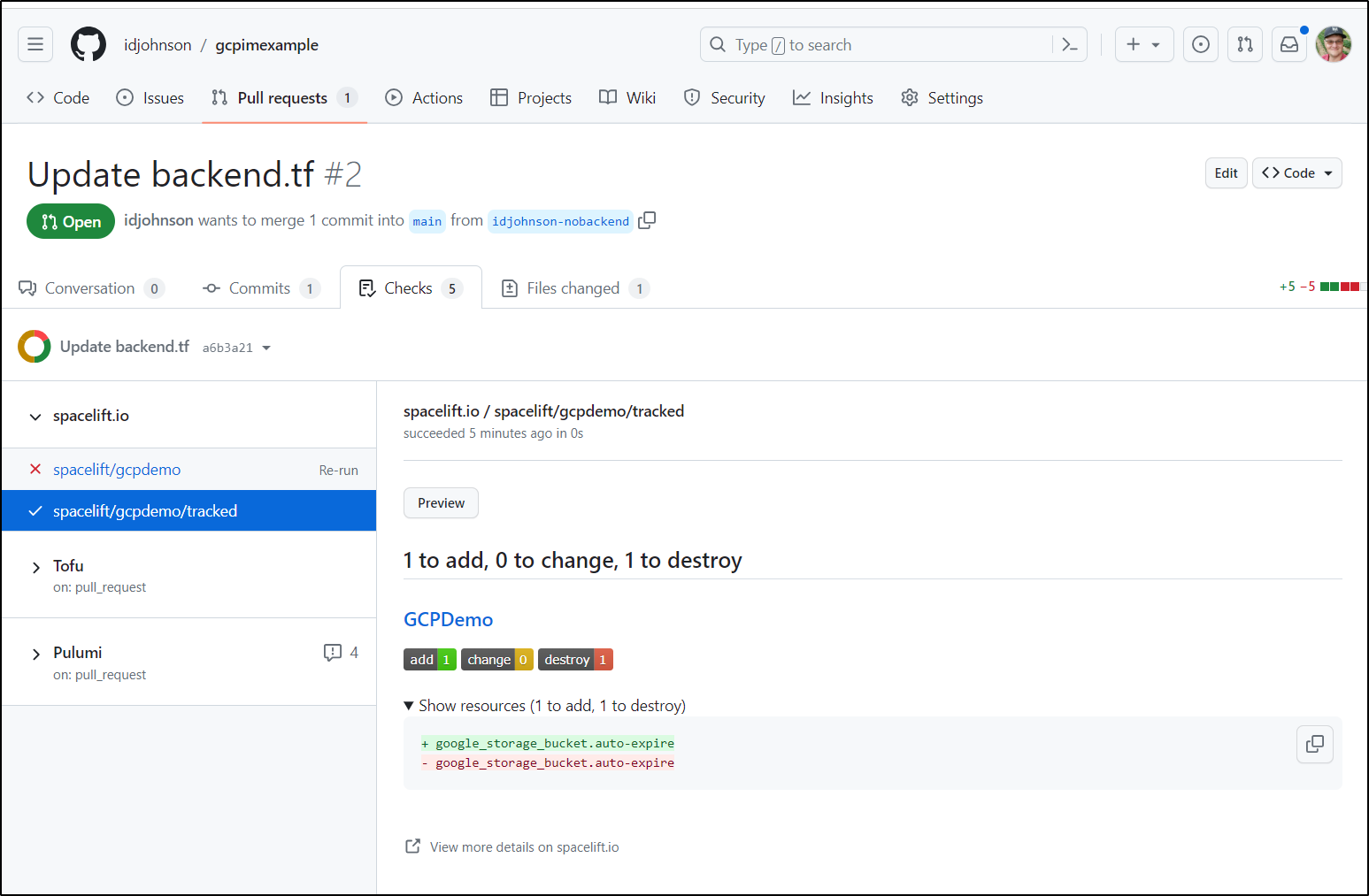Select the failed spacelift/gcpdemo check
This screenshot has height=896, width=1369.
point(117,470)
